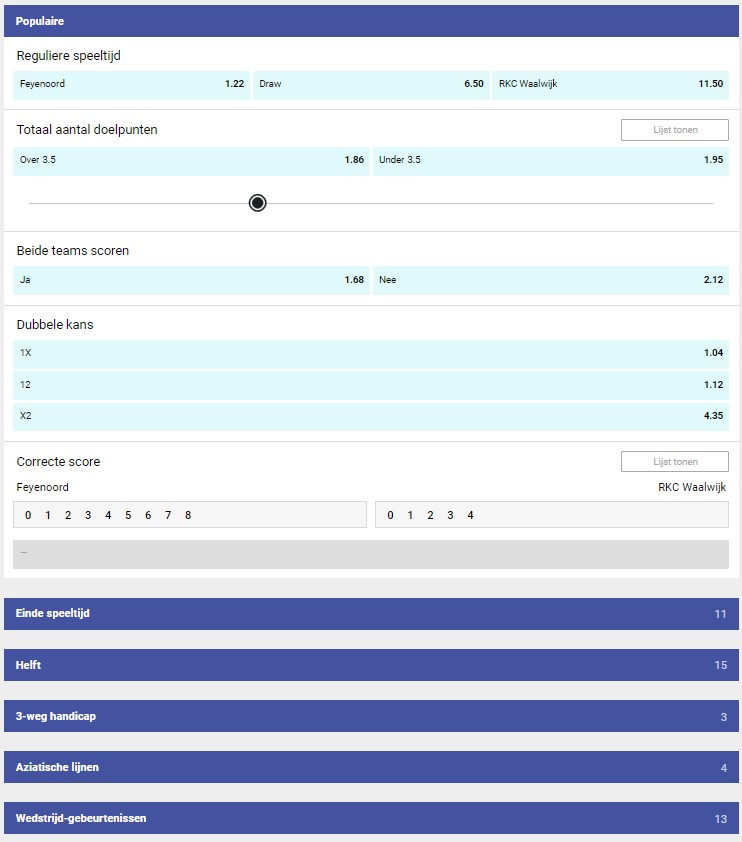This screenshot has height=842, width=742.
Task: Select Feyenoord win at 1.22 odds
Action: [x=131, y=84]
